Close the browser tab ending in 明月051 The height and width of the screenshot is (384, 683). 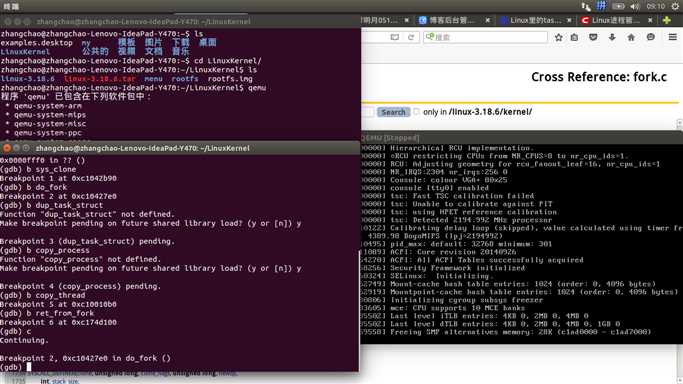click(x=406, y=20)
